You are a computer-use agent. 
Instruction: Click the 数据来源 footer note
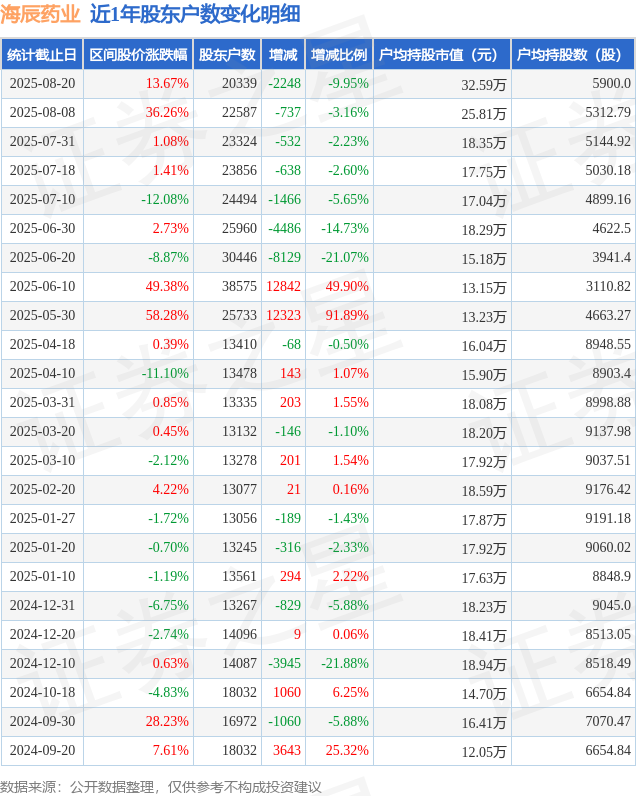(160, 786)
